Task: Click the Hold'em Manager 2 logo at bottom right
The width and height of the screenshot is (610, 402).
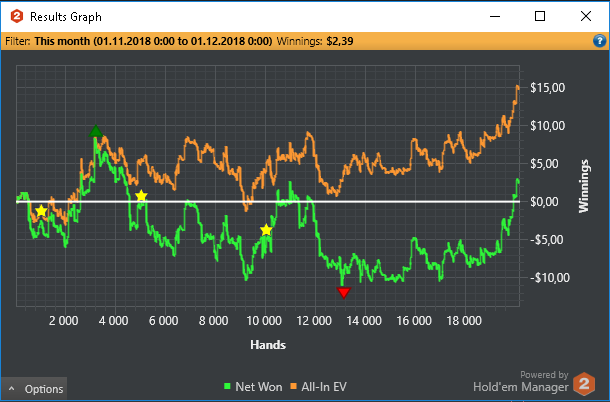Action: coord(584,383)
